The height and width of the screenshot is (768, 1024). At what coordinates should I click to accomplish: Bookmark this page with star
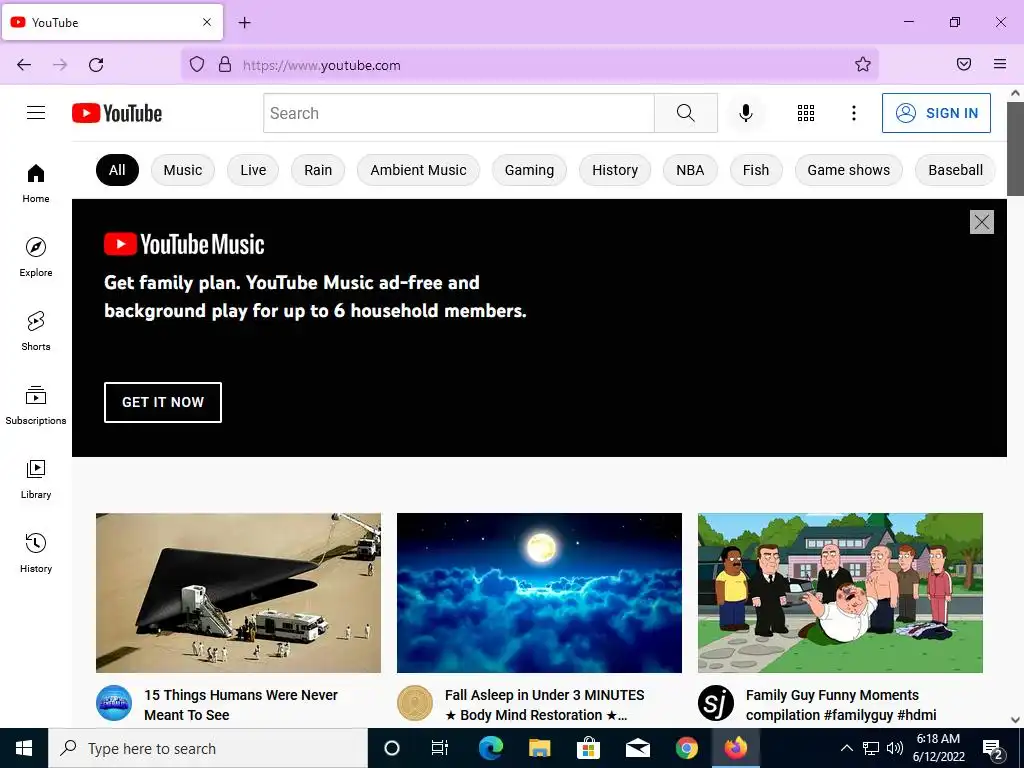863,64
